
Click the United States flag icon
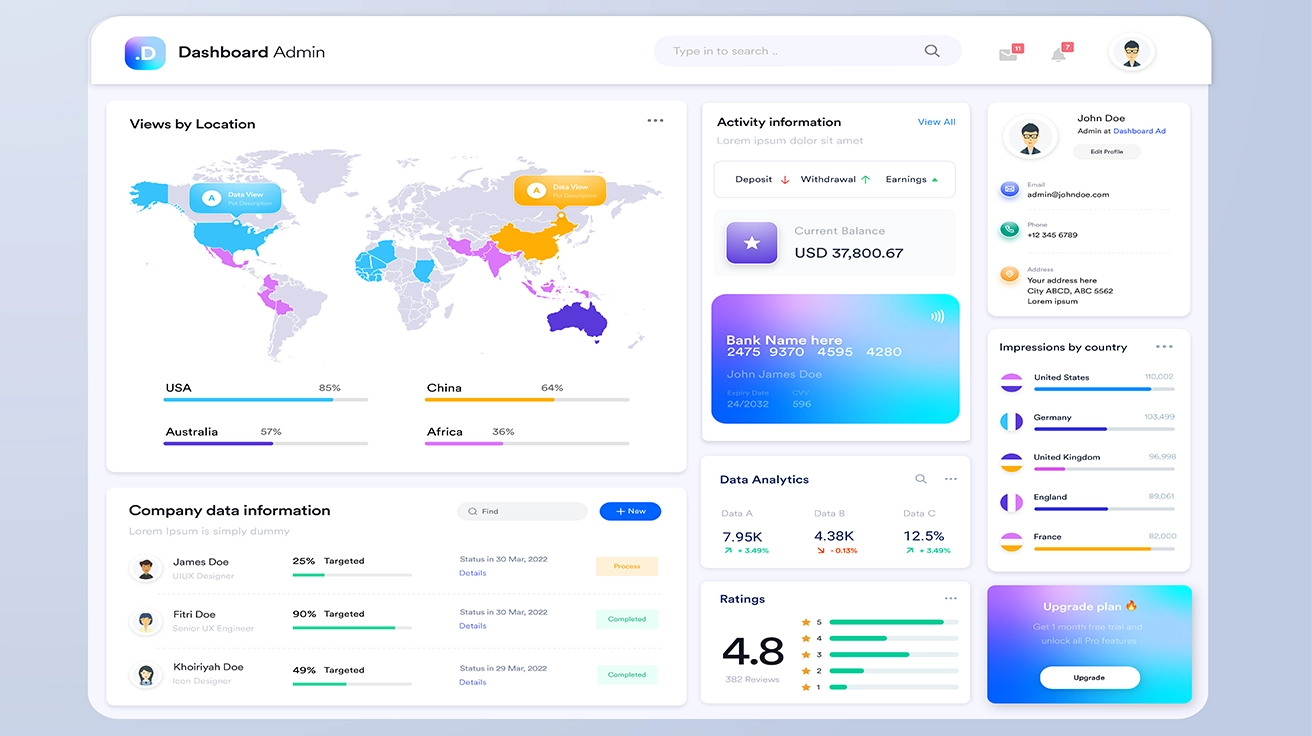1012,382
